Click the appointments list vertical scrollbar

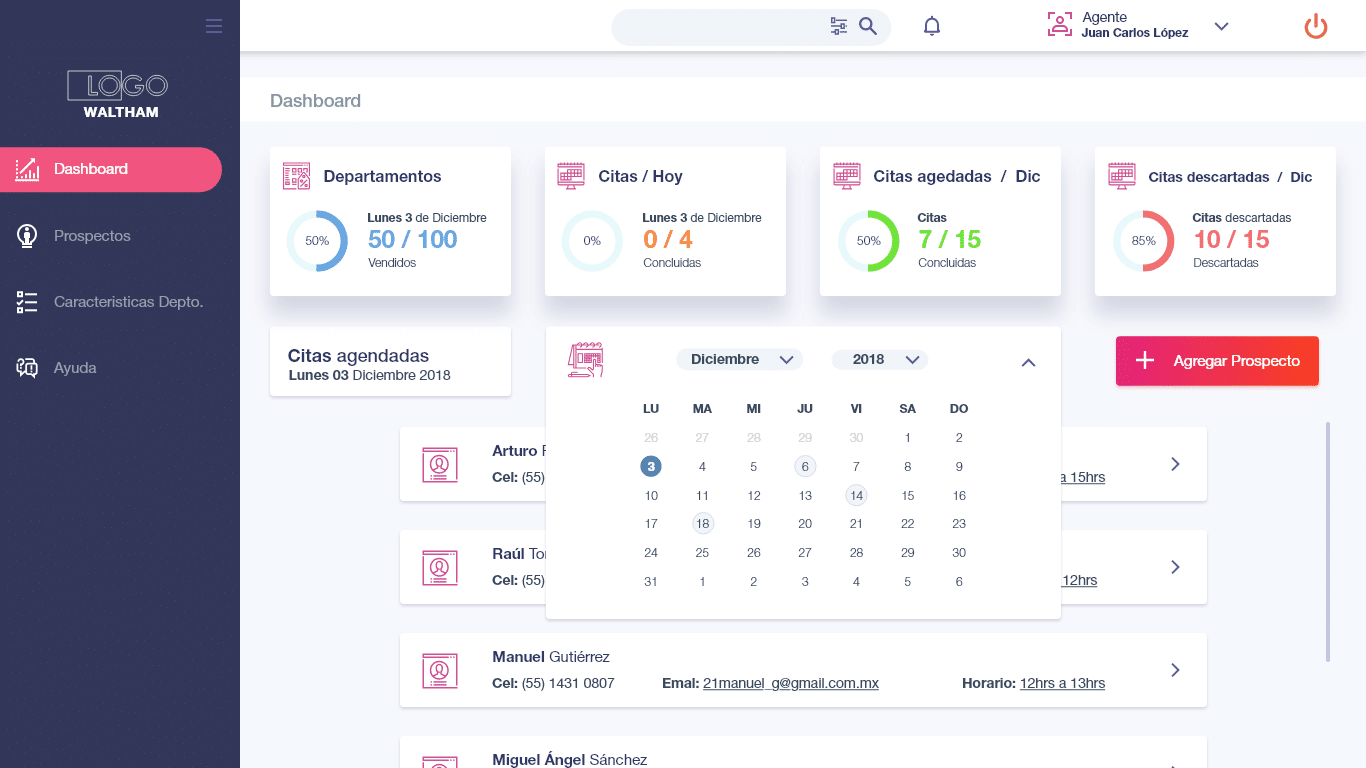(x=1328, y=541)
